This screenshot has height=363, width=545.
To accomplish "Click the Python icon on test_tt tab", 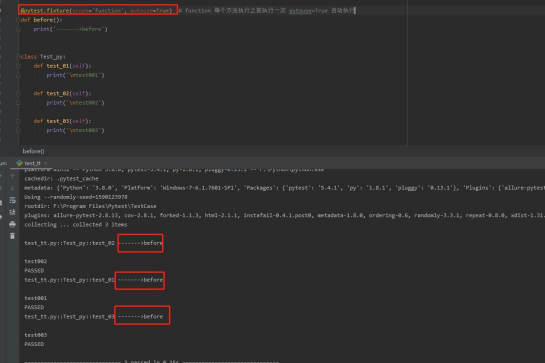I will tap(19, 163).
